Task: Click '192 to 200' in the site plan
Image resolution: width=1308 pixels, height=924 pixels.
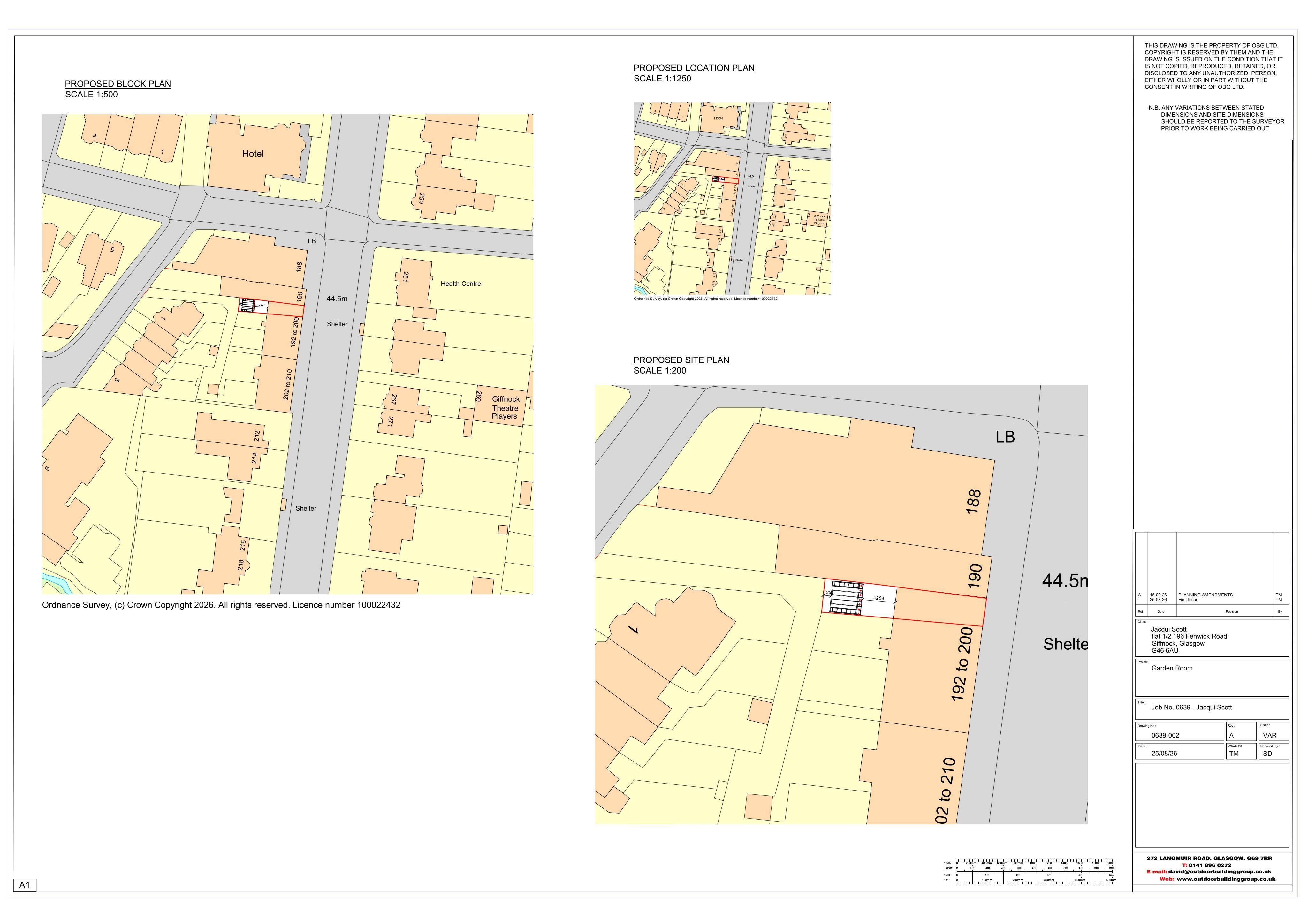Action: (962, 664)
